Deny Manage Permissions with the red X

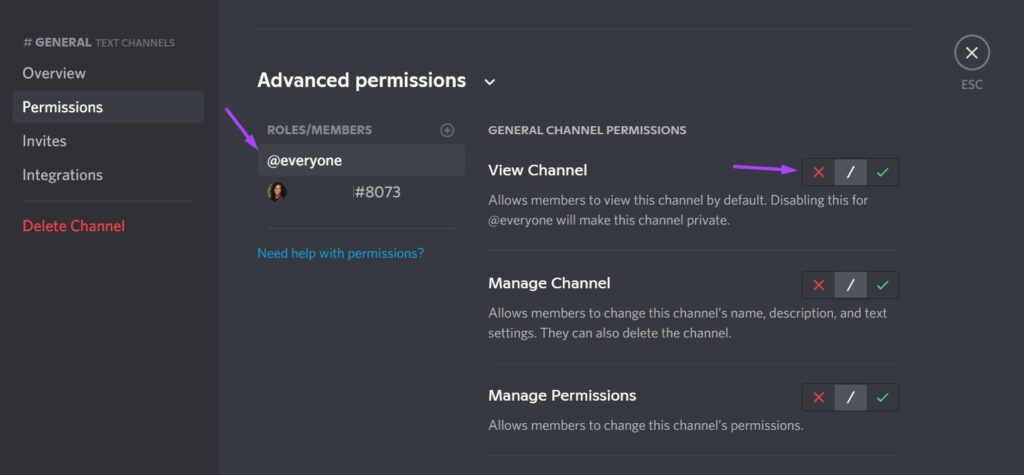pyautogui.click(x=818, y=397)
